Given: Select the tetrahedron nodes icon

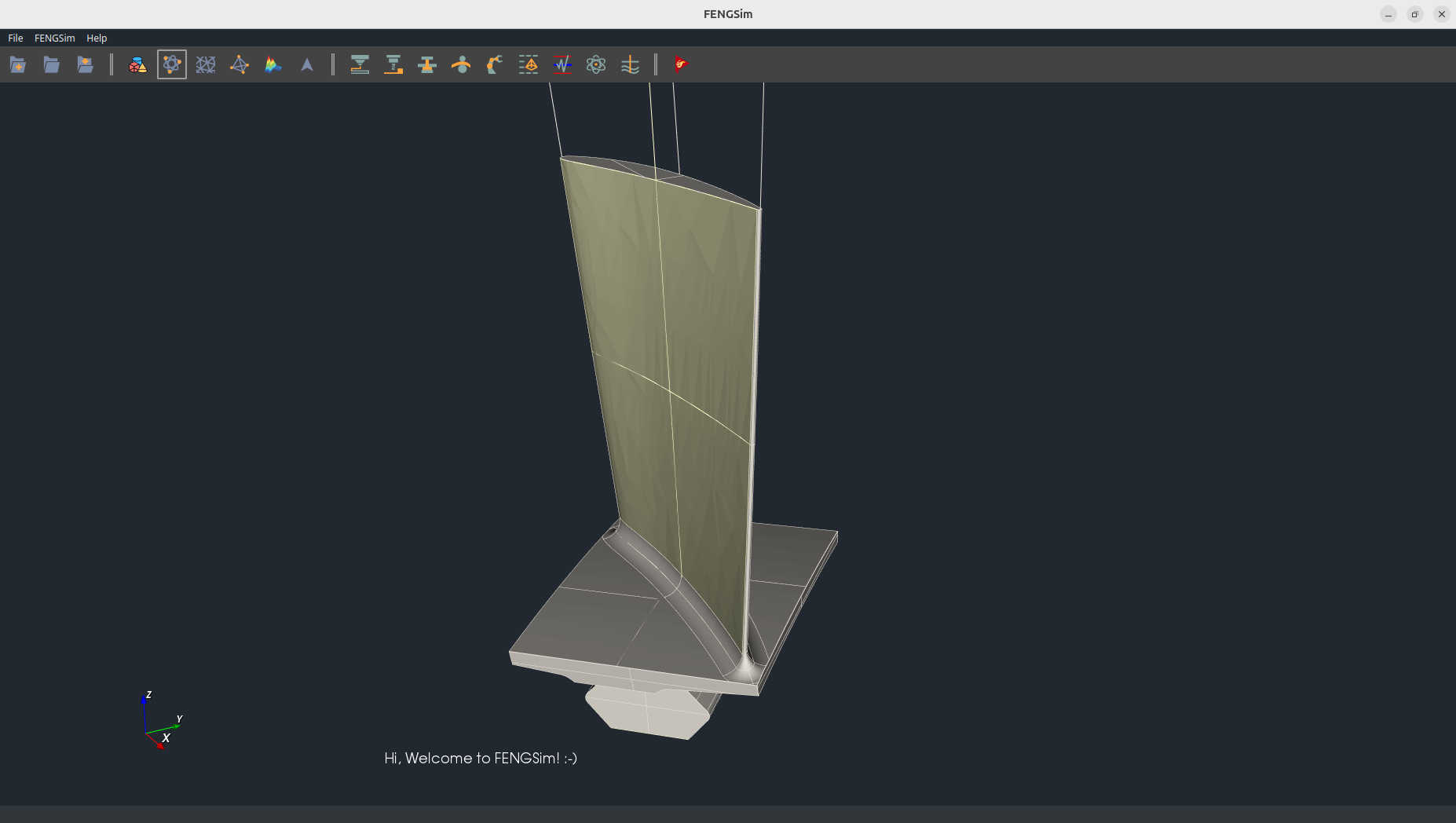Looking at the screenshot, I should coord(240,64).
